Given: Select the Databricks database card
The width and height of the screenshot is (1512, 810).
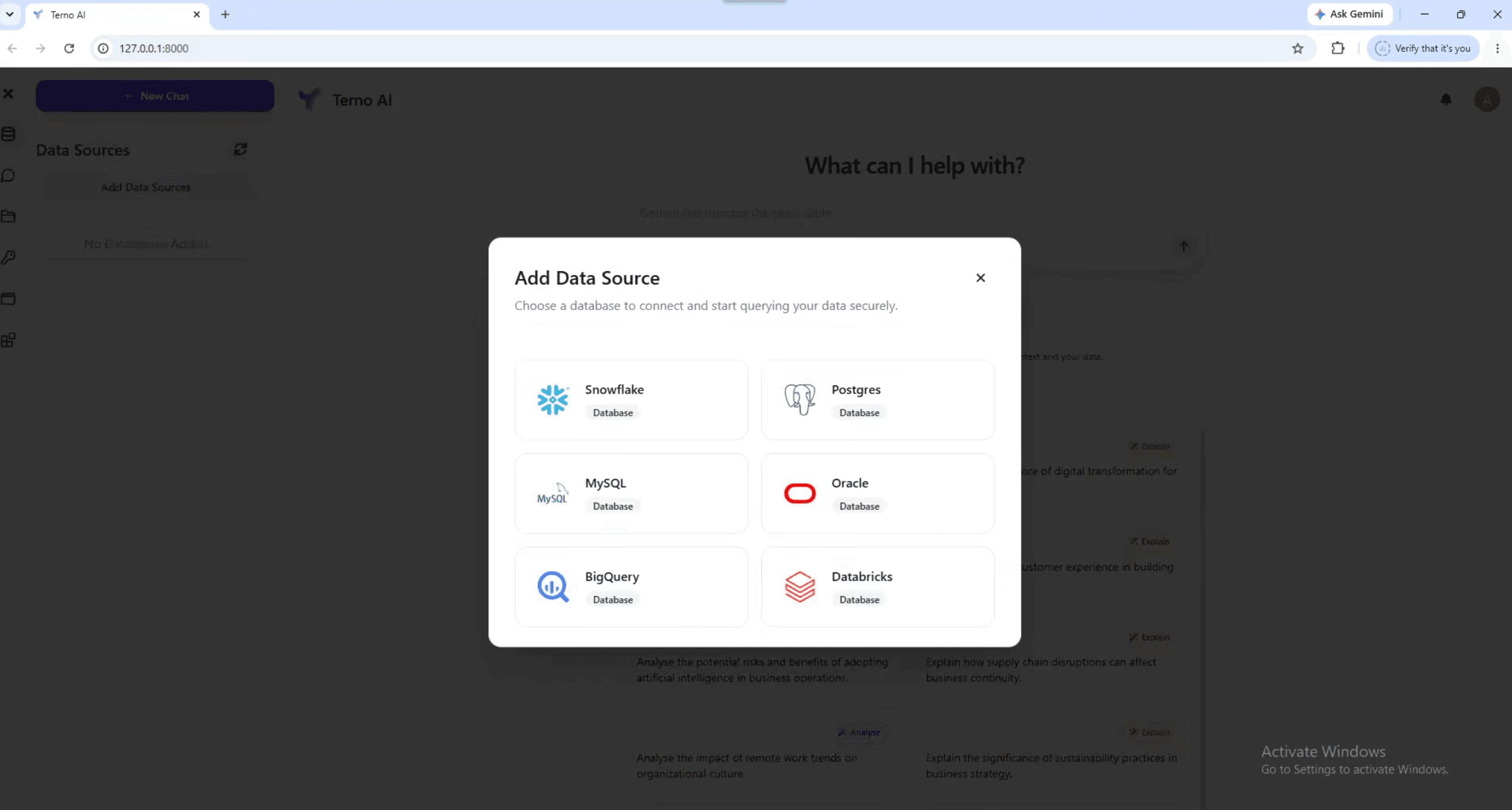Looking at the screenshot, I should tap(877, 587).
